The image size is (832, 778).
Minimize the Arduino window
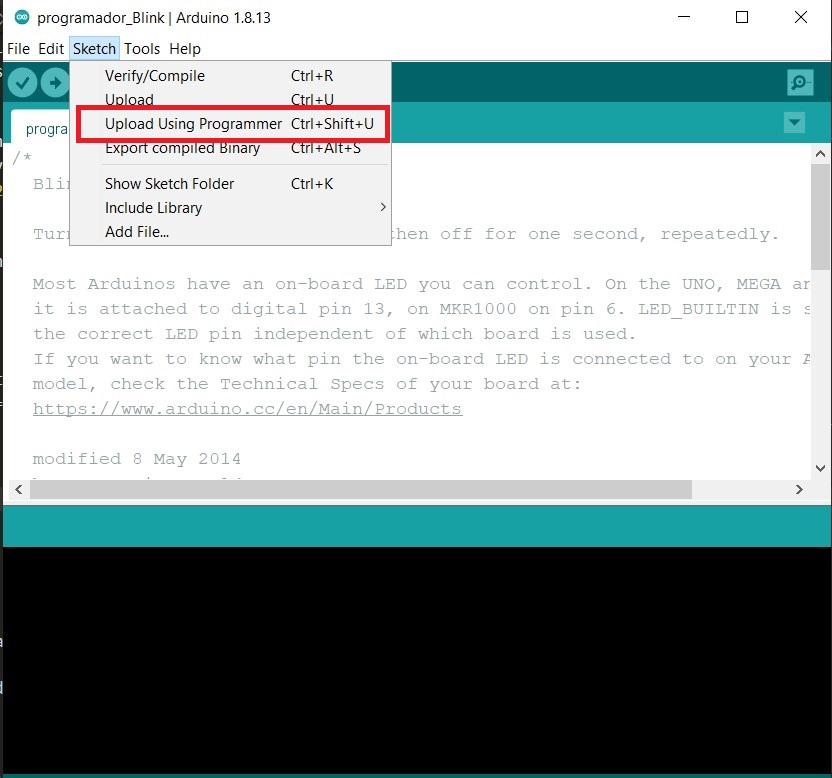click(x=684, y=18)
